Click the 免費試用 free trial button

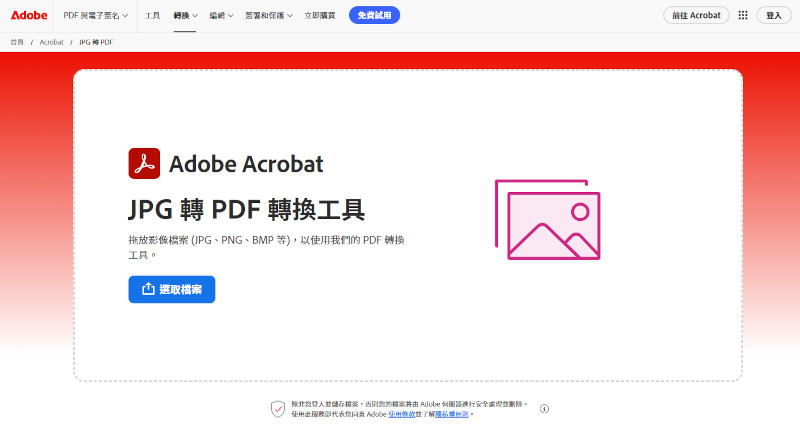374,15
